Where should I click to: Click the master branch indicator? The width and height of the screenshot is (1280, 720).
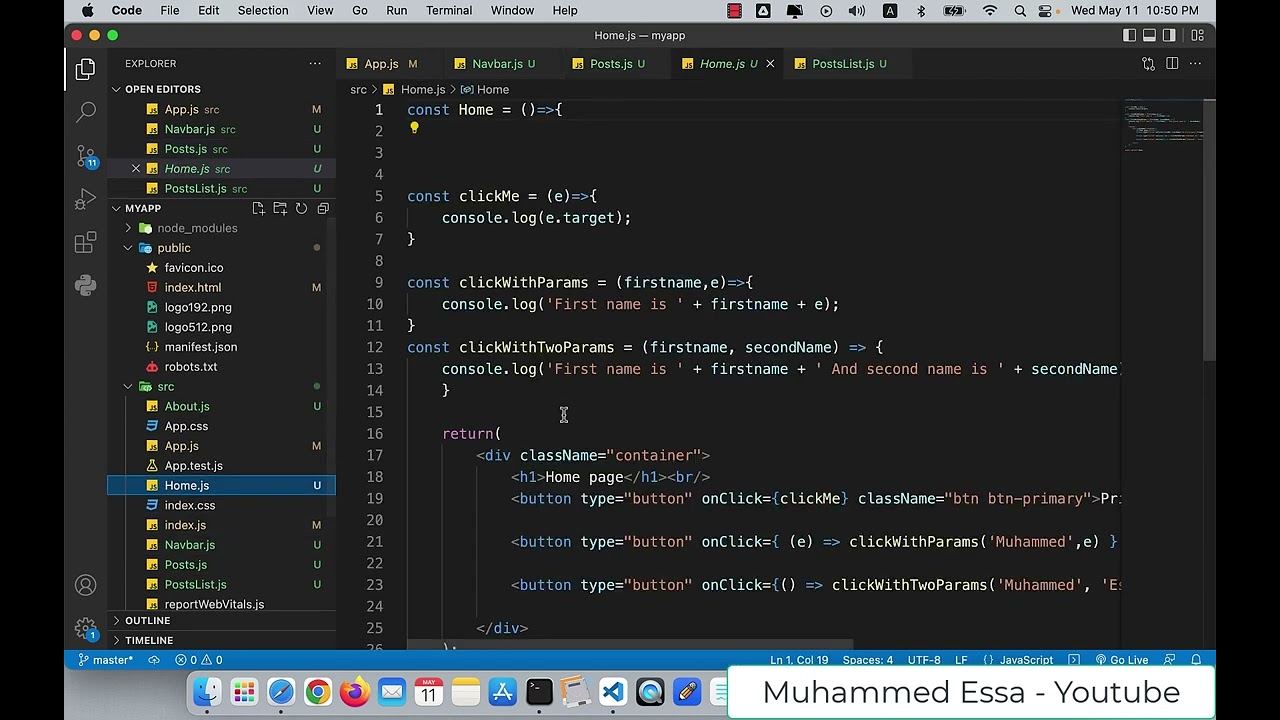click(x=104, y=660)
